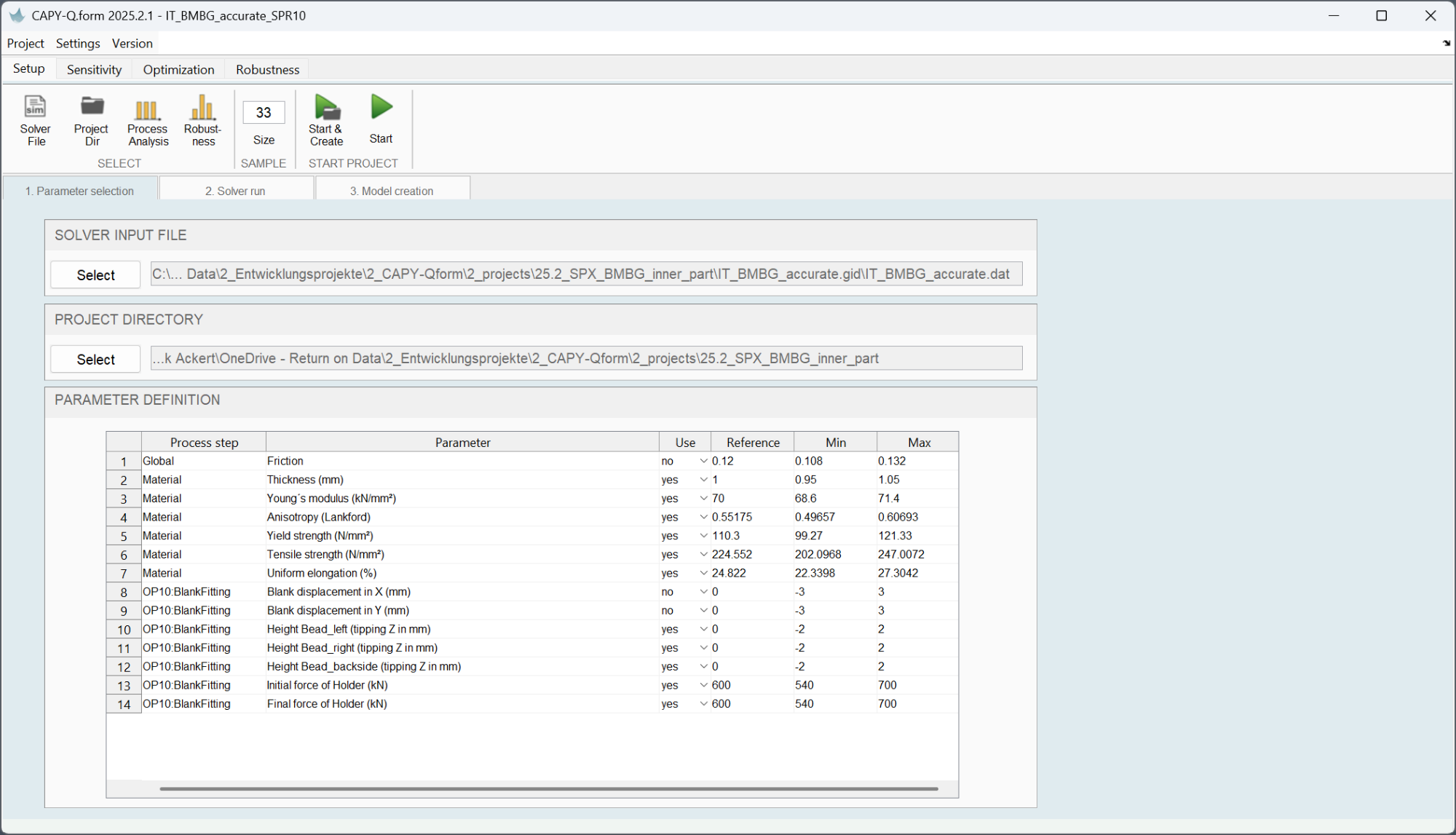Click the CAPY-Q.form app logo in title bar
Image resolution: width=1456 pixels, height=835 pixels.
point(16,15)
